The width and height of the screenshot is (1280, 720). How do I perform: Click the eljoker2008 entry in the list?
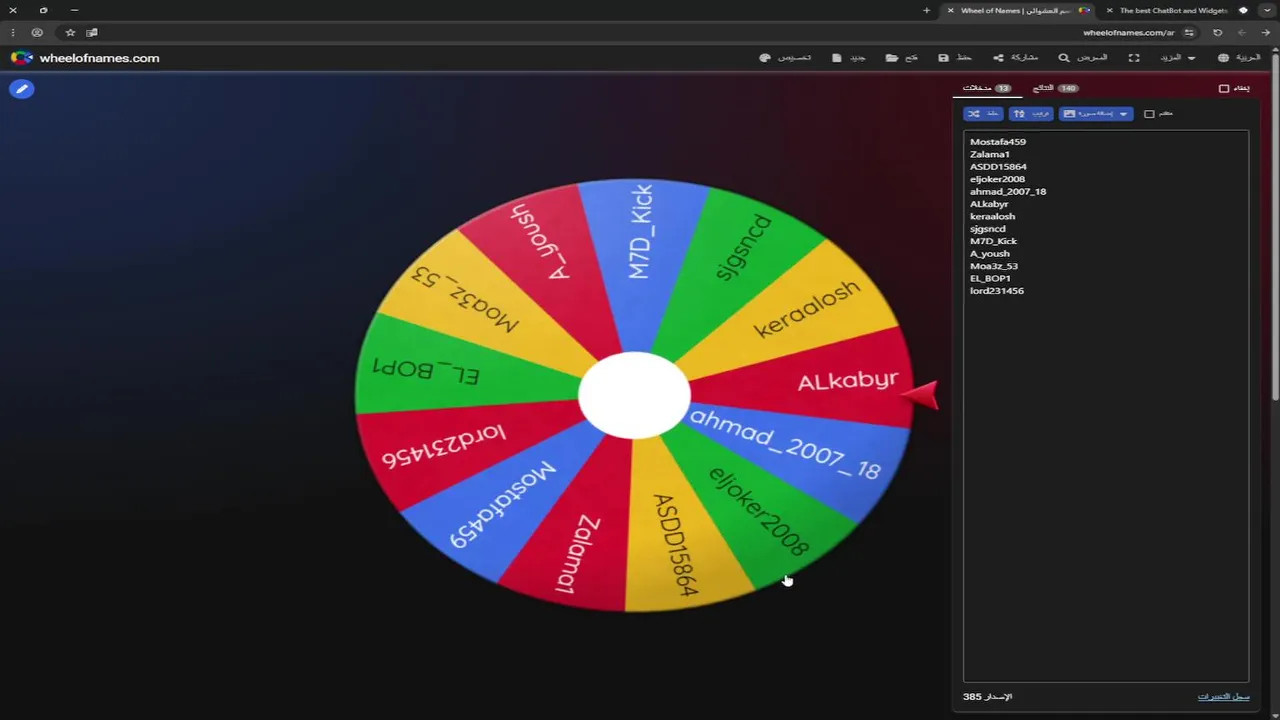coord(997,179)
